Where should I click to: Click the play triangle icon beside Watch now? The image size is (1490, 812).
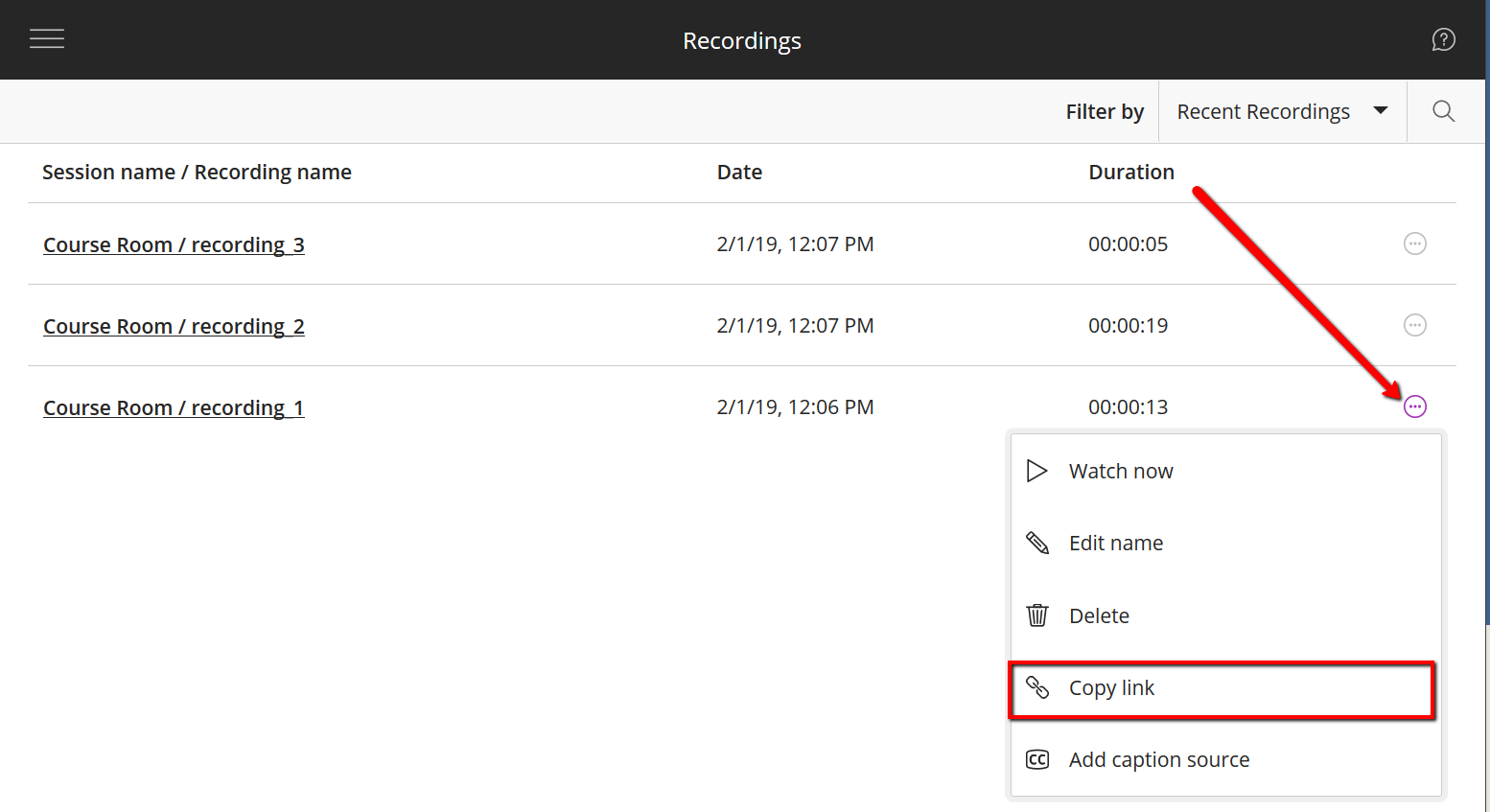1036,471
